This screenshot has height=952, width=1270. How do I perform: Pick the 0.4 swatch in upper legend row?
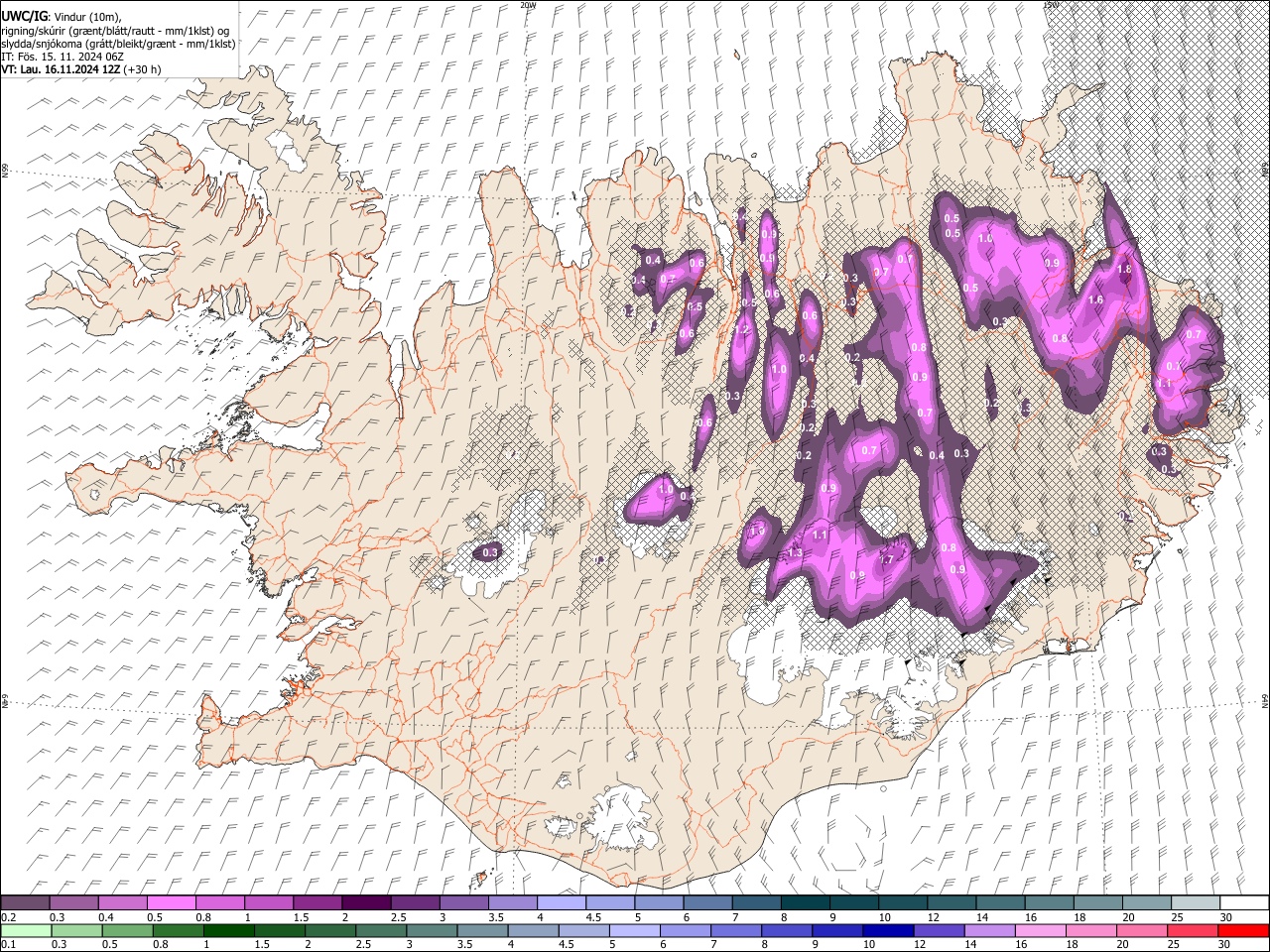(123, 902)
